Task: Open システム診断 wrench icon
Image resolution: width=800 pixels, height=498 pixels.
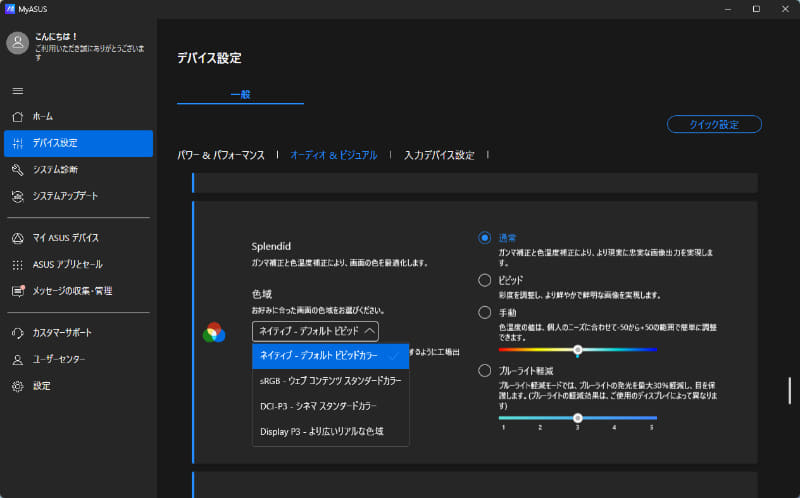Action: coord(17,170)
